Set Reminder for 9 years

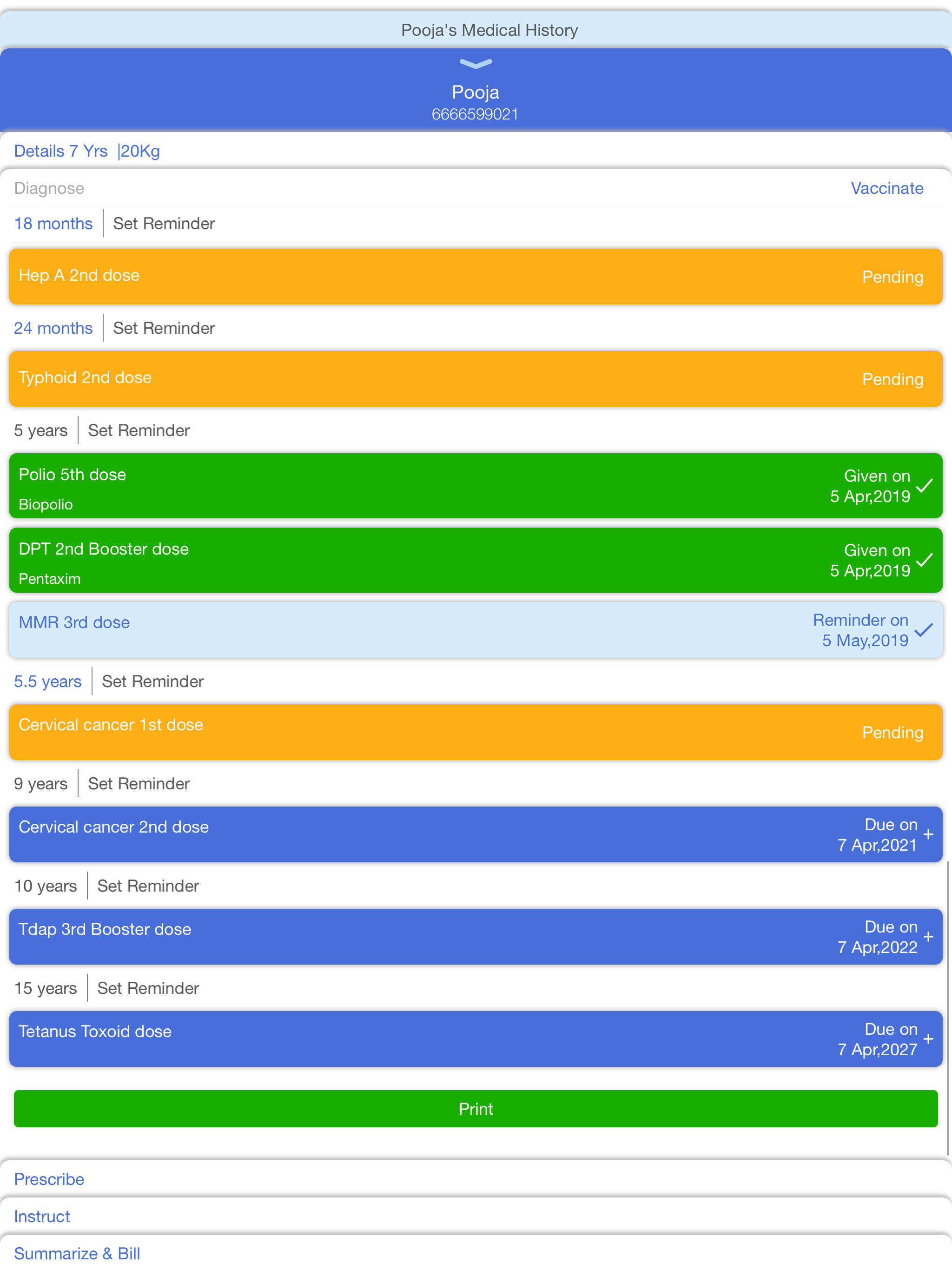point(139,783)
